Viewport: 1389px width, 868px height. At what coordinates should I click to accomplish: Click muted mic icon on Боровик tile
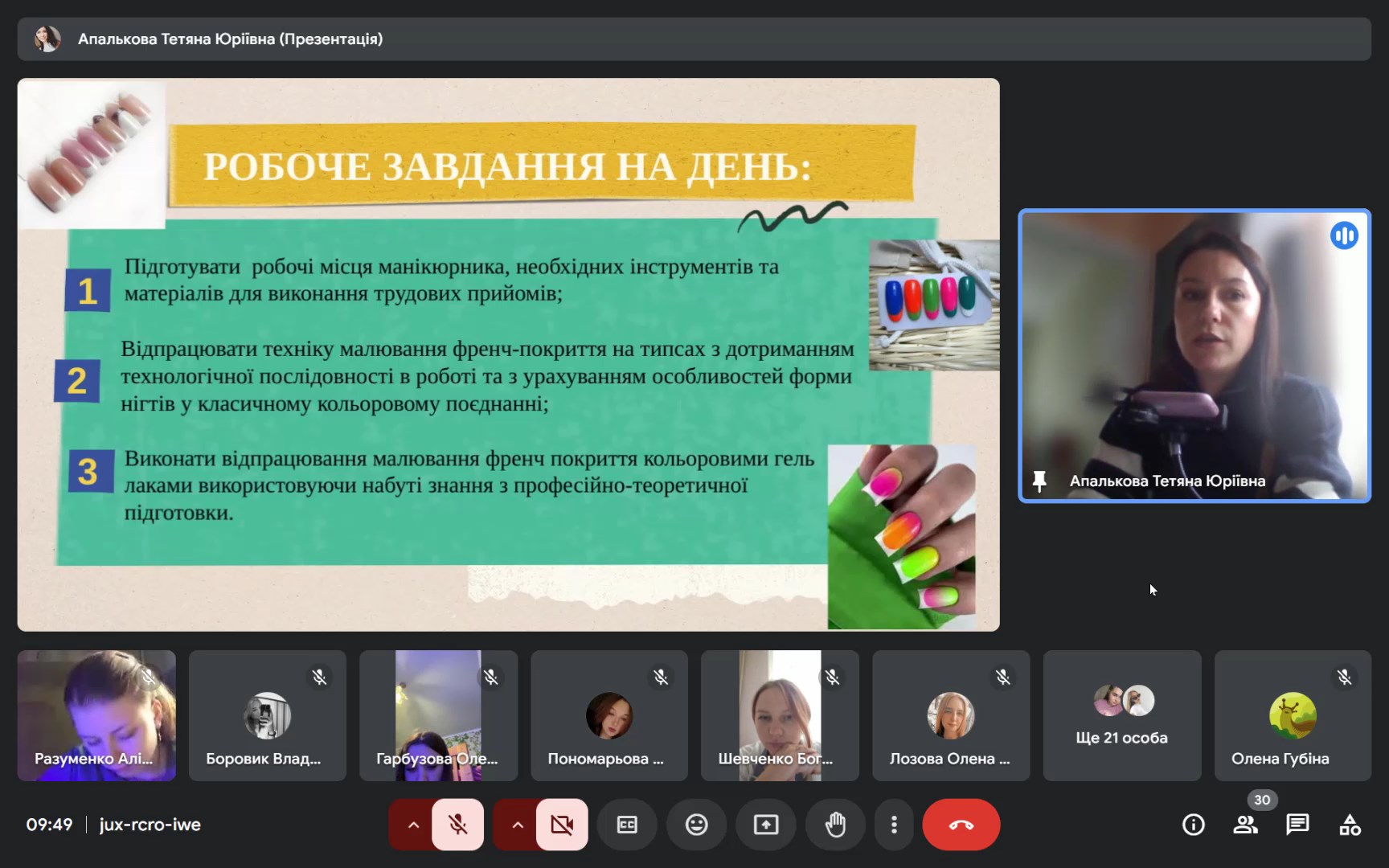click(320, 678)
